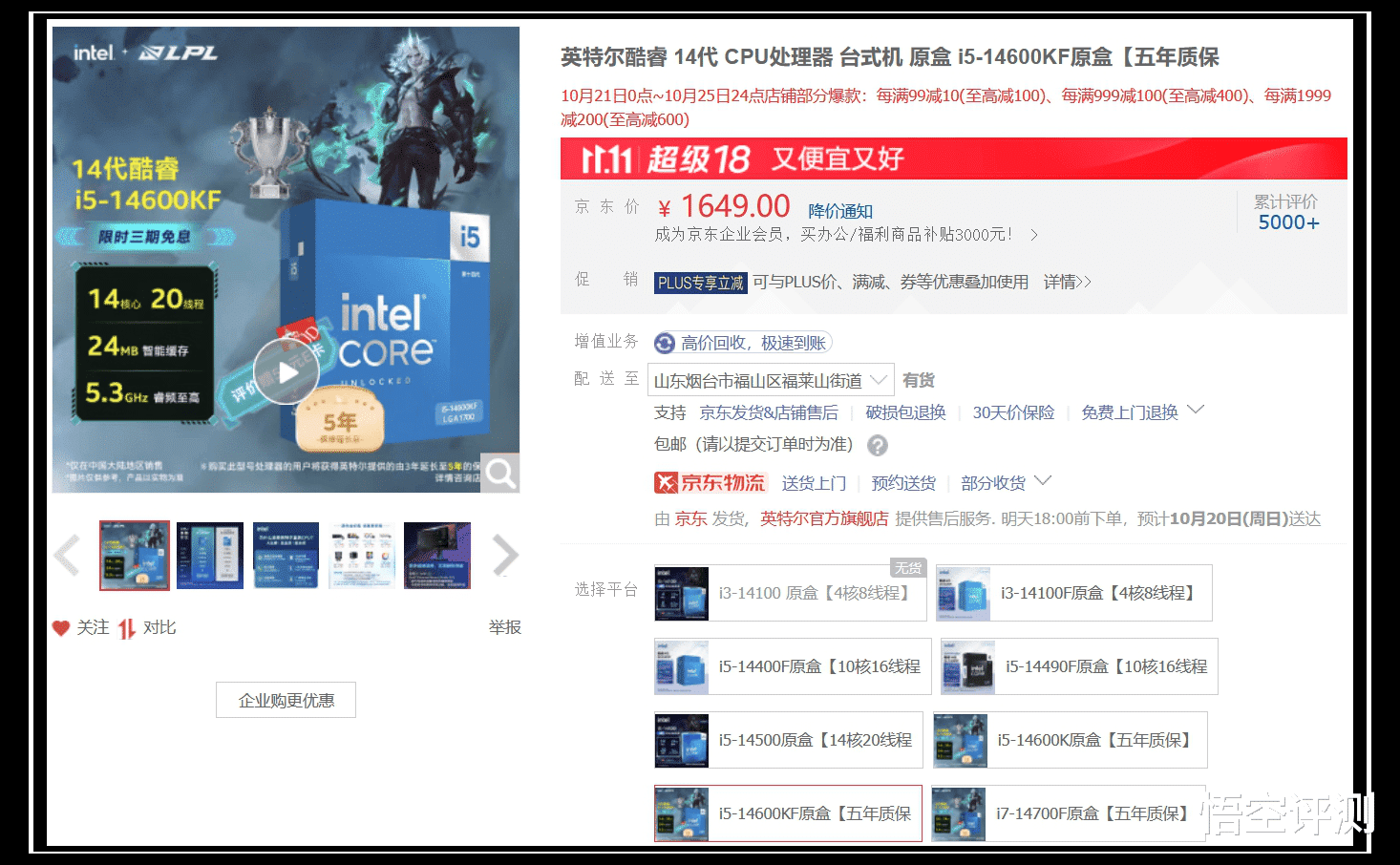Click the 对比 compare icon
This screenshot has height=865, width=1400.
point(125,627)
